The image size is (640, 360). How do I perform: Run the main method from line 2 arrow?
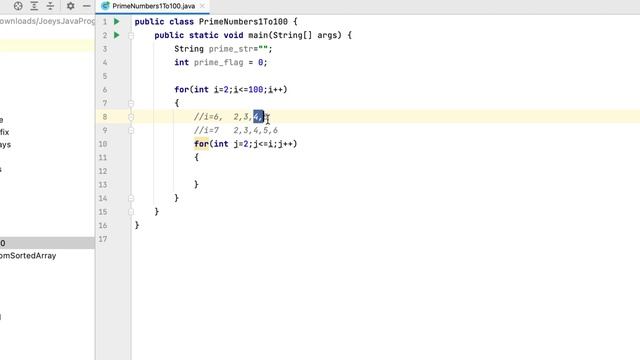(117, 35)
